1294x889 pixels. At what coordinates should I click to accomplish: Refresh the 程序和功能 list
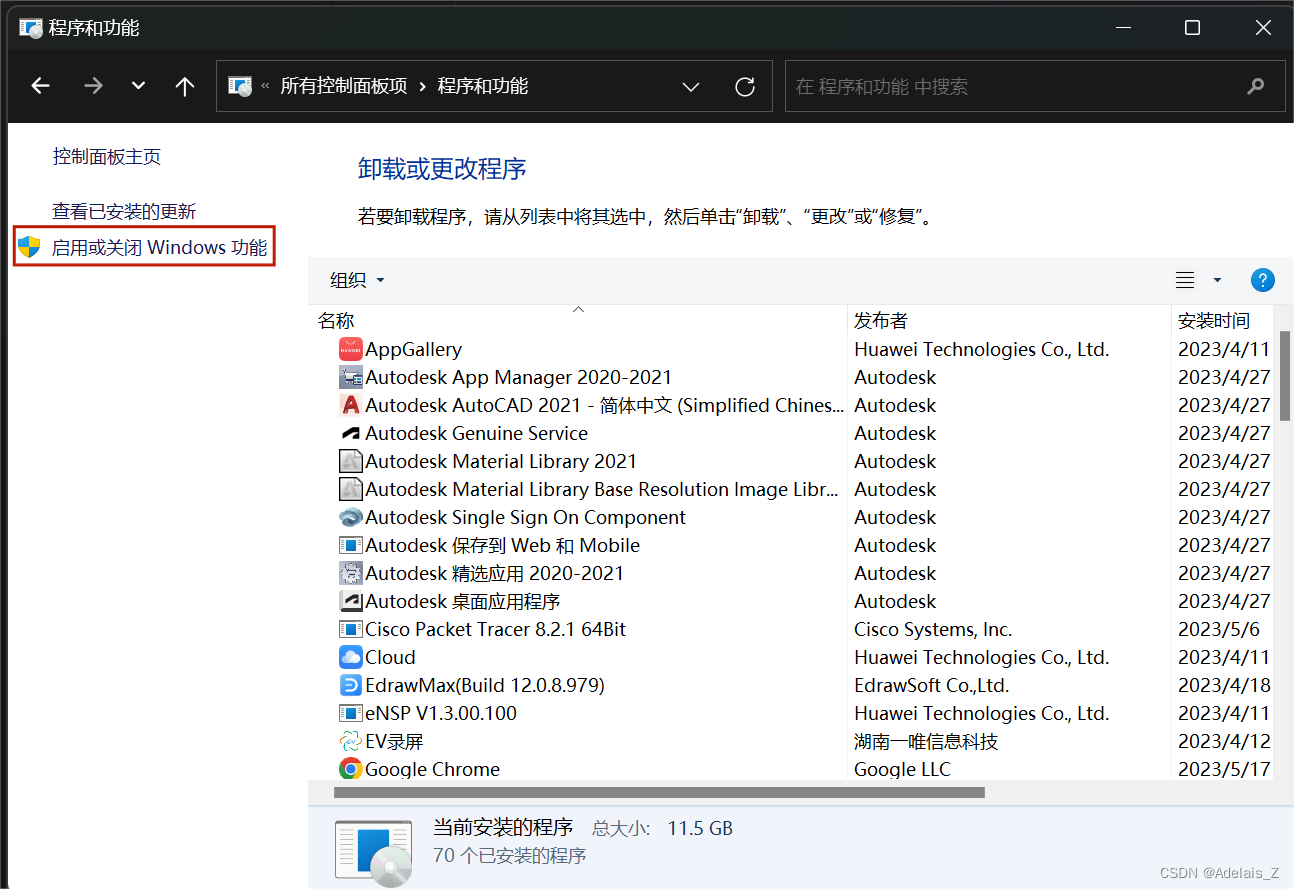[745, 87]
